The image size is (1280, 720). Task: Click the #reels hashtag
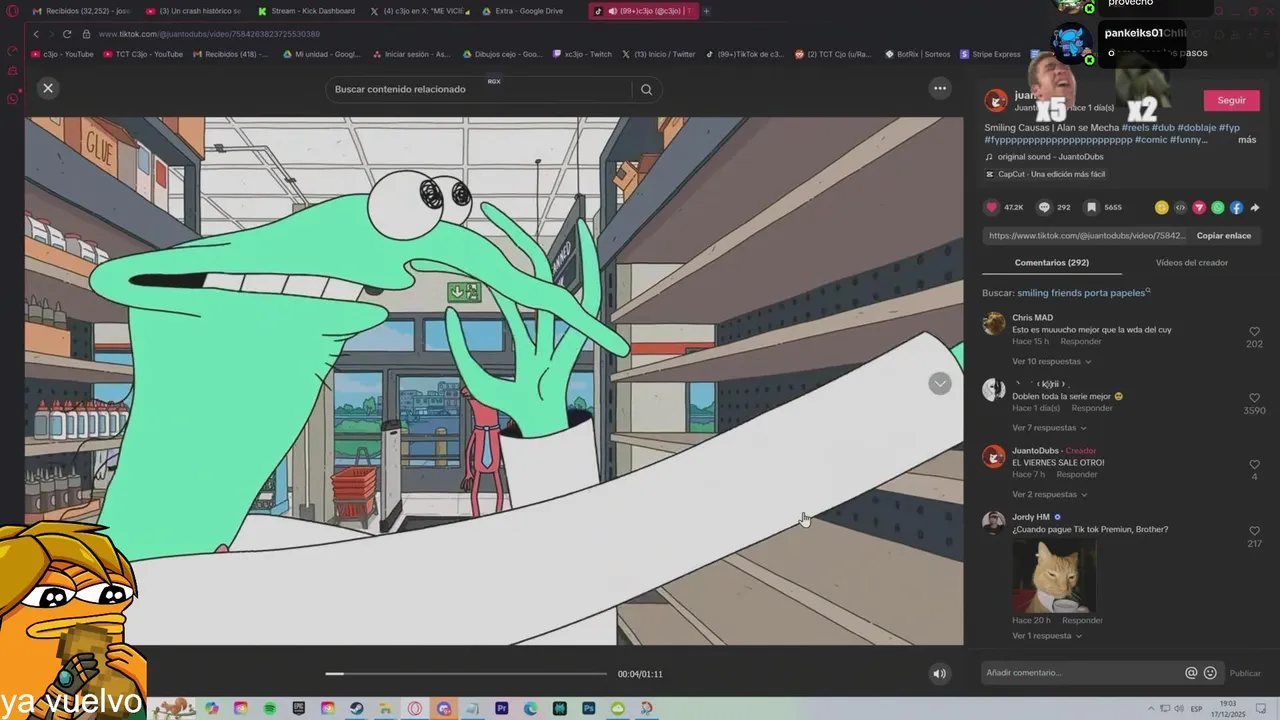coord(1135,128)
